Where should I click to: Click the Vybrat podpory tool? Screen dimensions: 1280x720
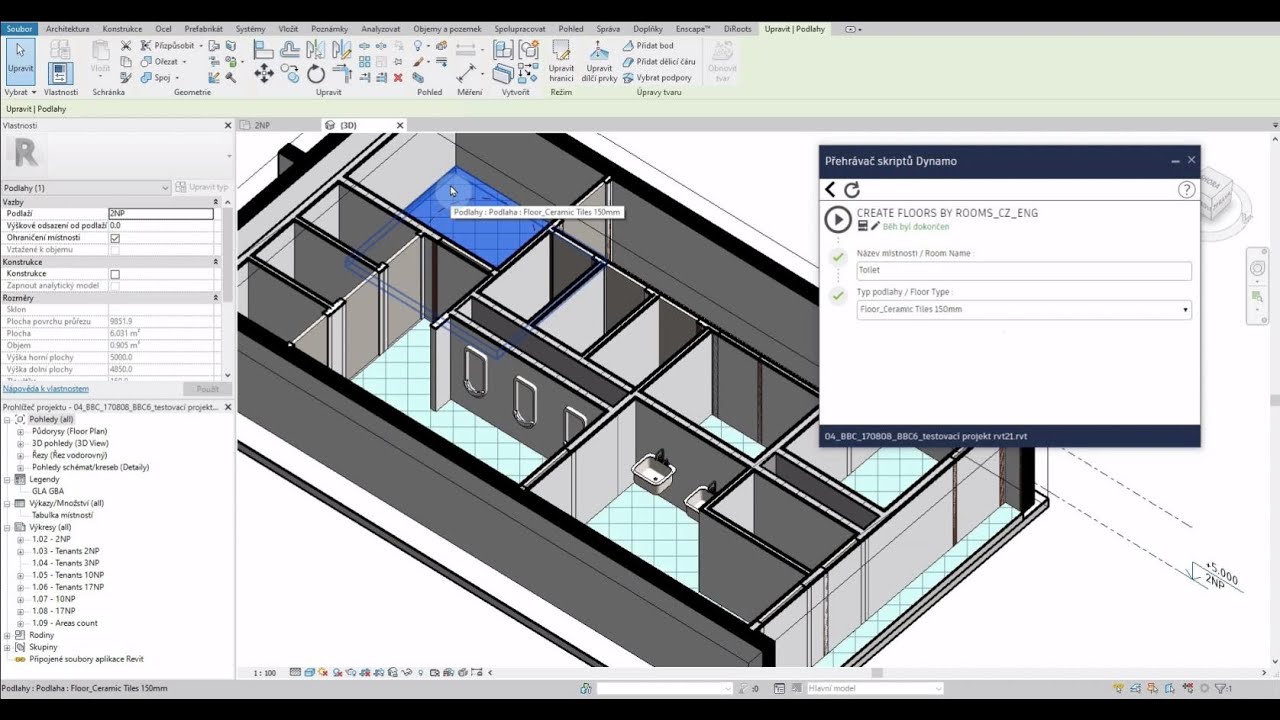click(x=657, y=77)
